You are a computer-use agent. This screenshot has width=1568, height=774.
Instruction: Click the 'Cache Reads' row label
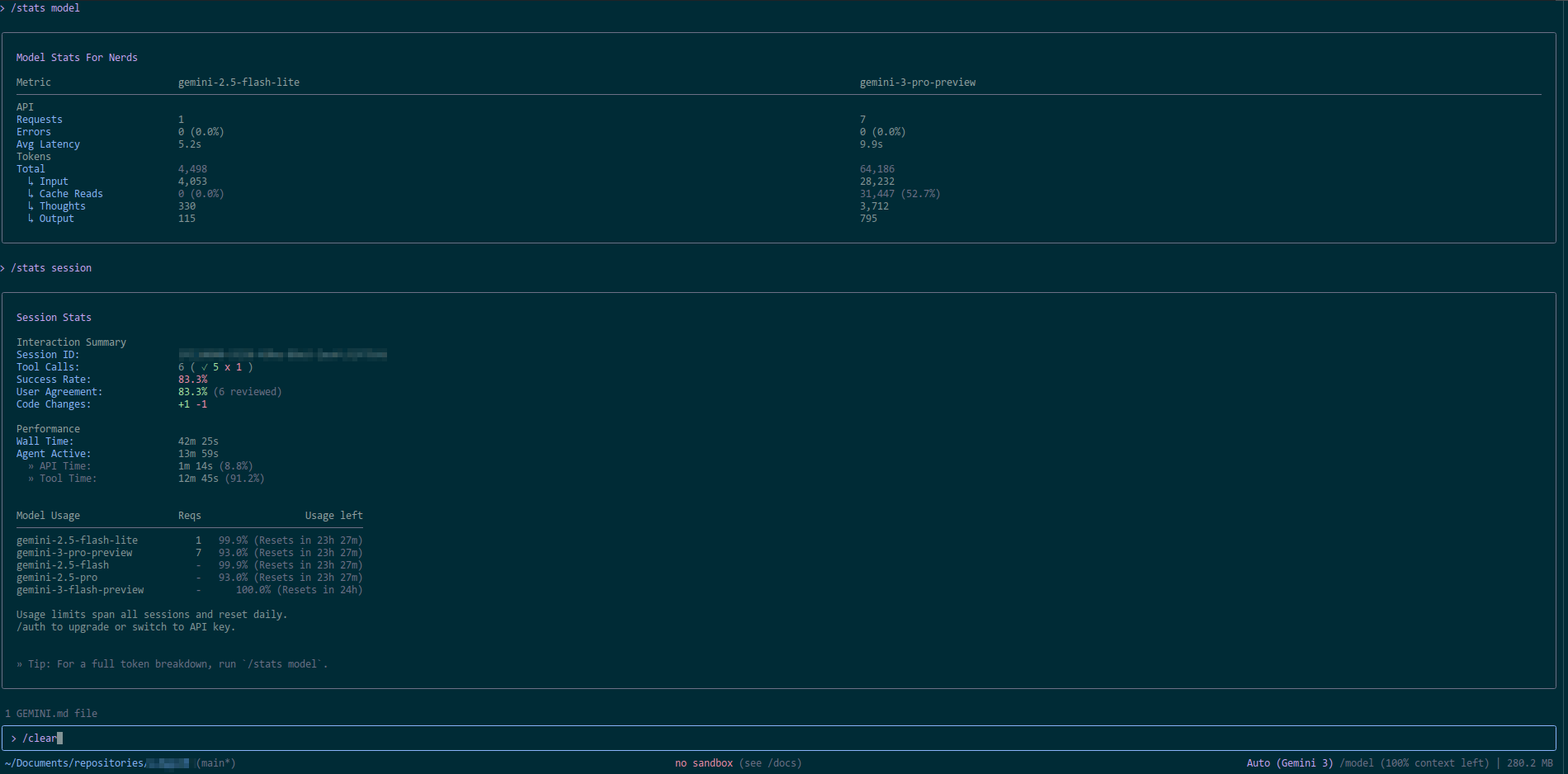pyautogui.click(x=71, y=194)
